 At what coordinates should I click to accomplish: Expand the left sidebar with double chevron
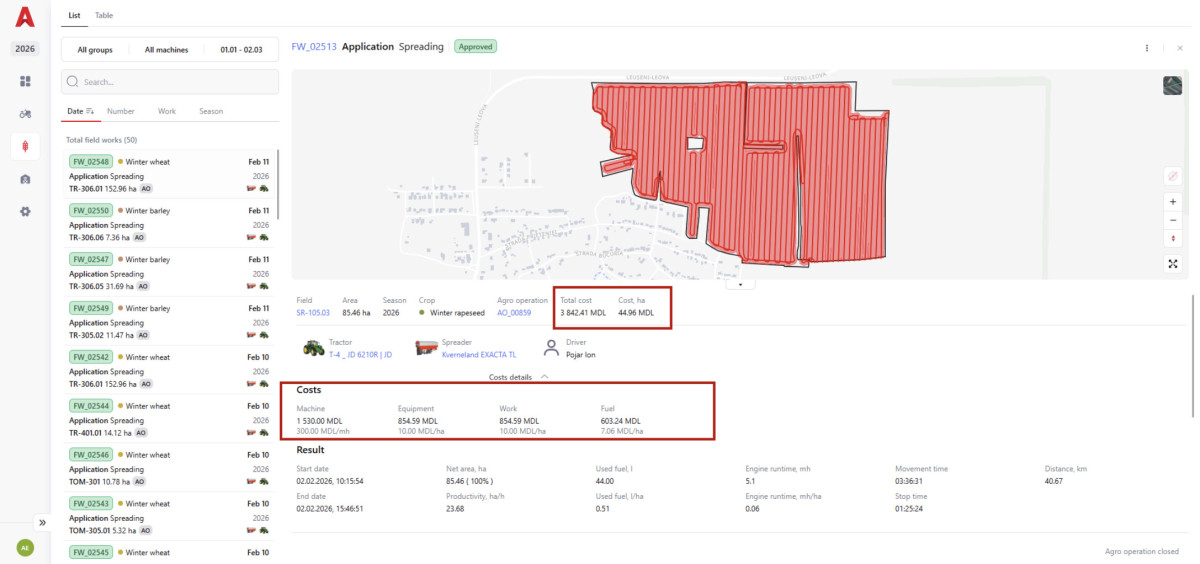point(43,522)
